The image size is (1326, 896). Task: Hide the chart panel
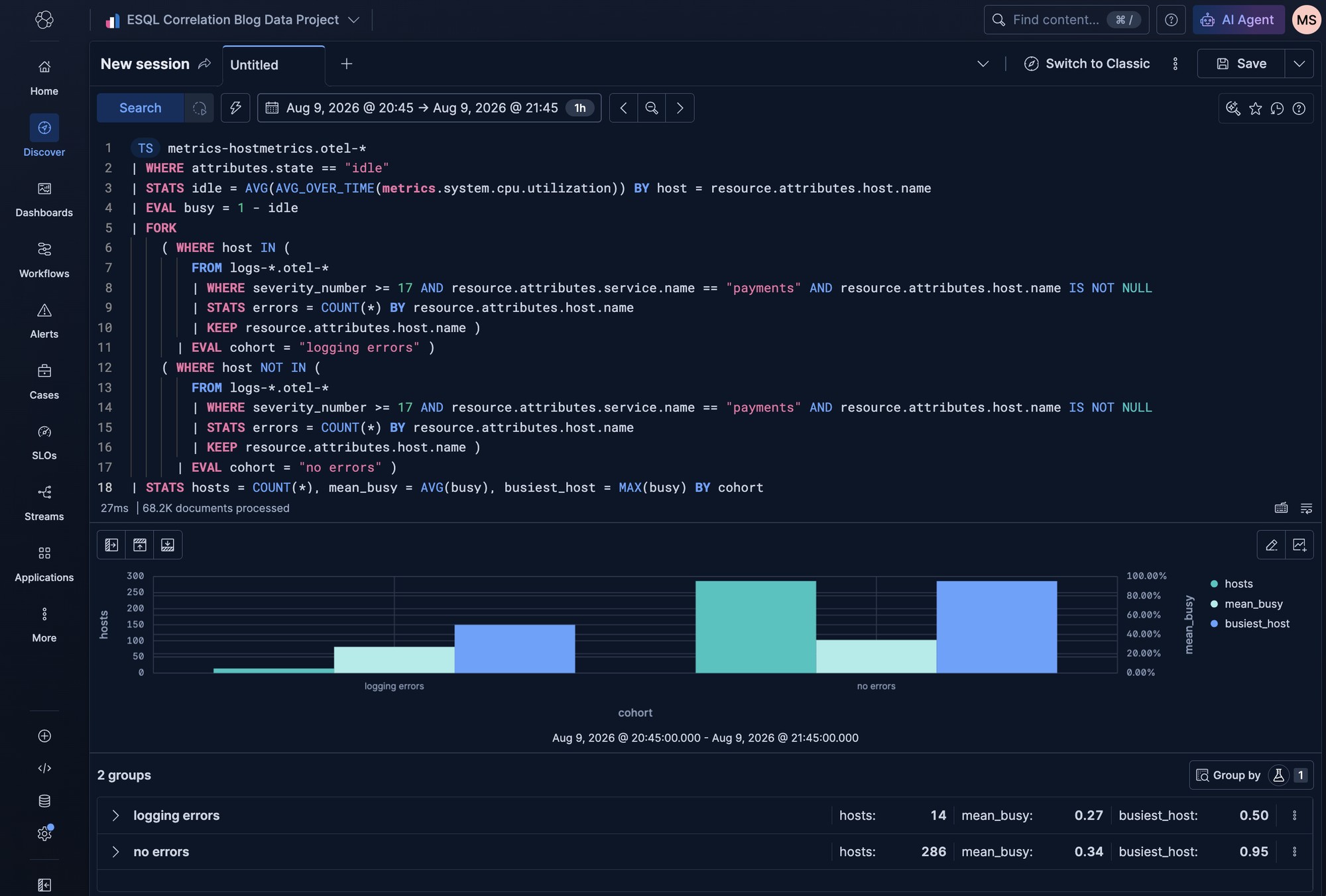click(140, 545)
